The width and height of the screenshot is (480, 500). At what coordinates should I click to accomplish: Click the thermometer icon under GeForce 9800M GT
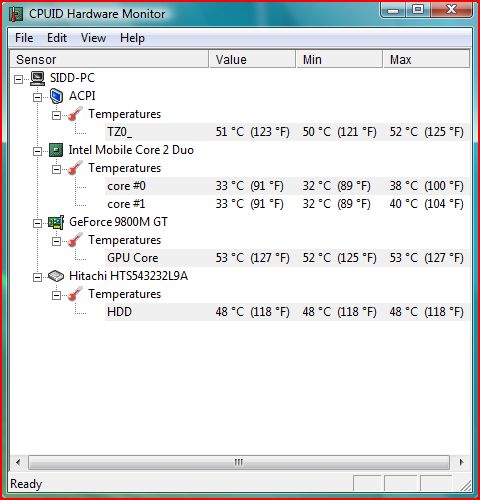[x=75, y=240]
